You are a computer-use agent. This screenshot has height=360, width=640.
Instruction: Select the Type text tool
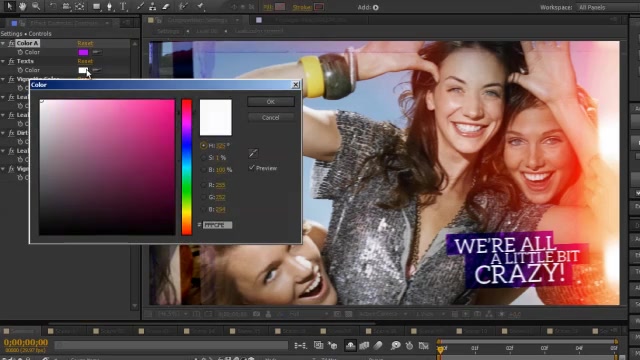click(123, 6)
